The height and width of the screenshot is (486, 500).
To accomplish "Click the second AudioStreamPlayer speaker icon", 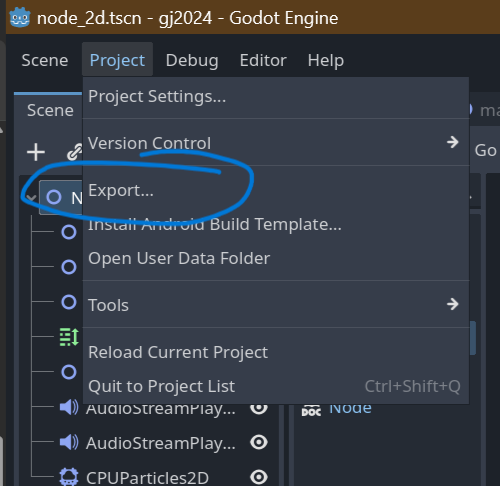I will 69,442.
